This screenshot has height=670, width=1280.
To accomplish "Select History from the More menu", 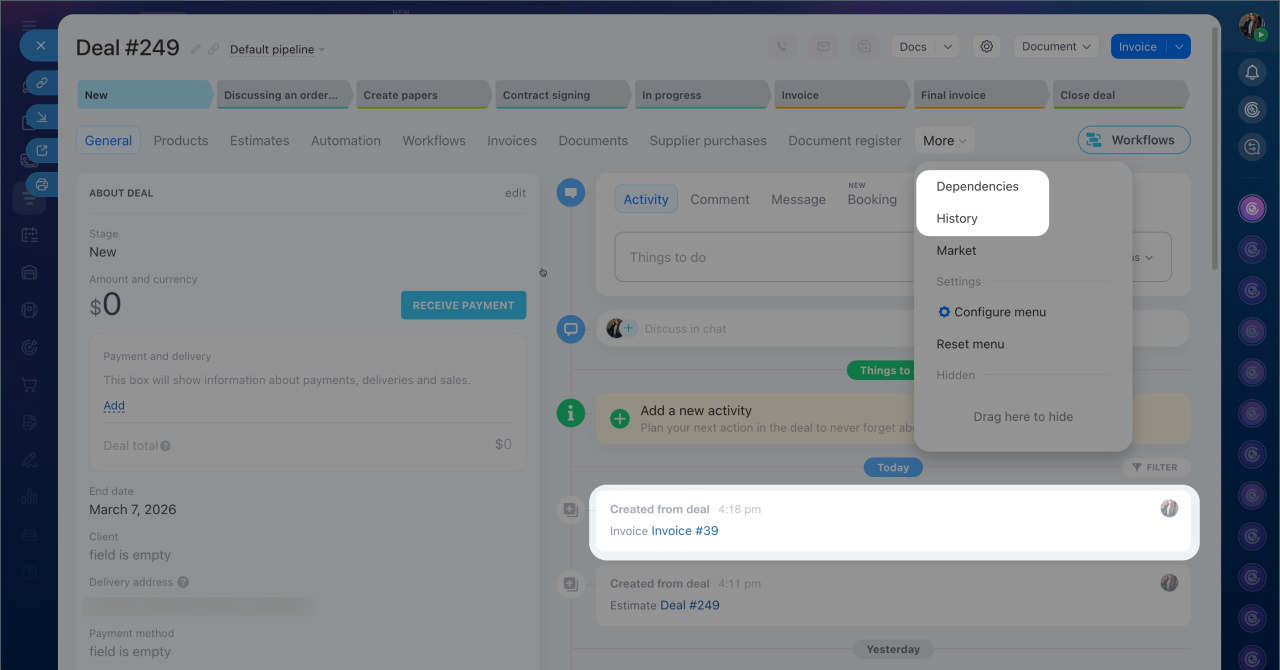I will pos(957,218).
